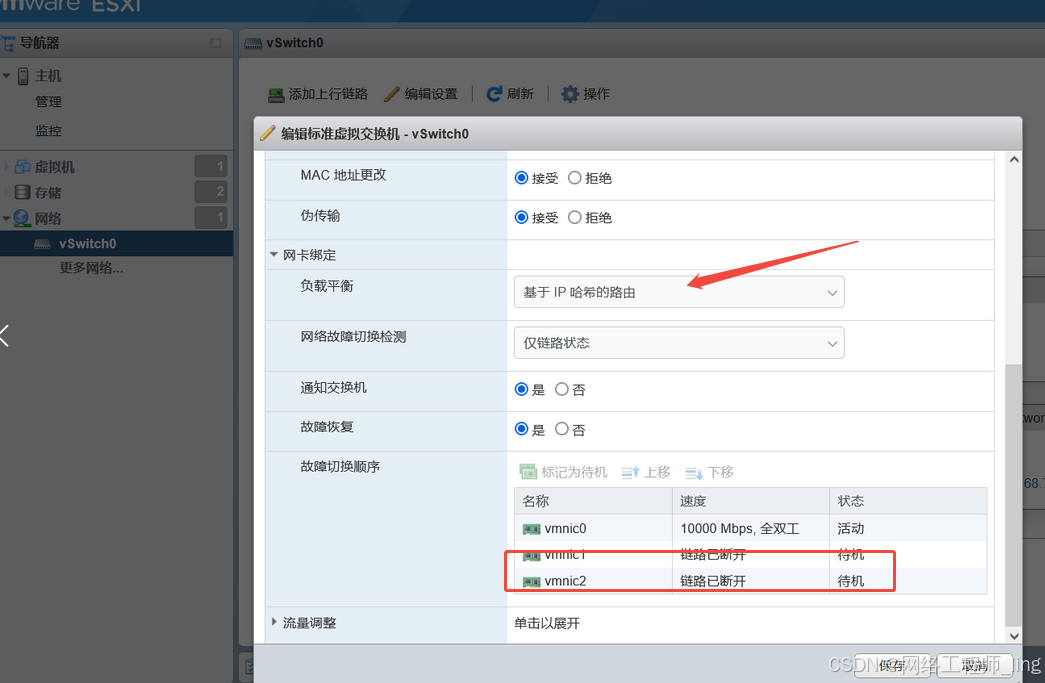The width and height of the screenshot is (1045, 683).
Task: Click the 导航器 tree icon in the header
Action: click(x=8, y=43)
